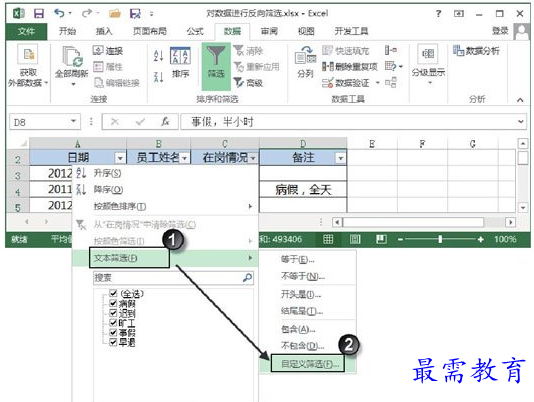Switch to Normal view in status bar
Viewport: 534px width, 402px height.
pyautogui.click(x=328, y=239)
